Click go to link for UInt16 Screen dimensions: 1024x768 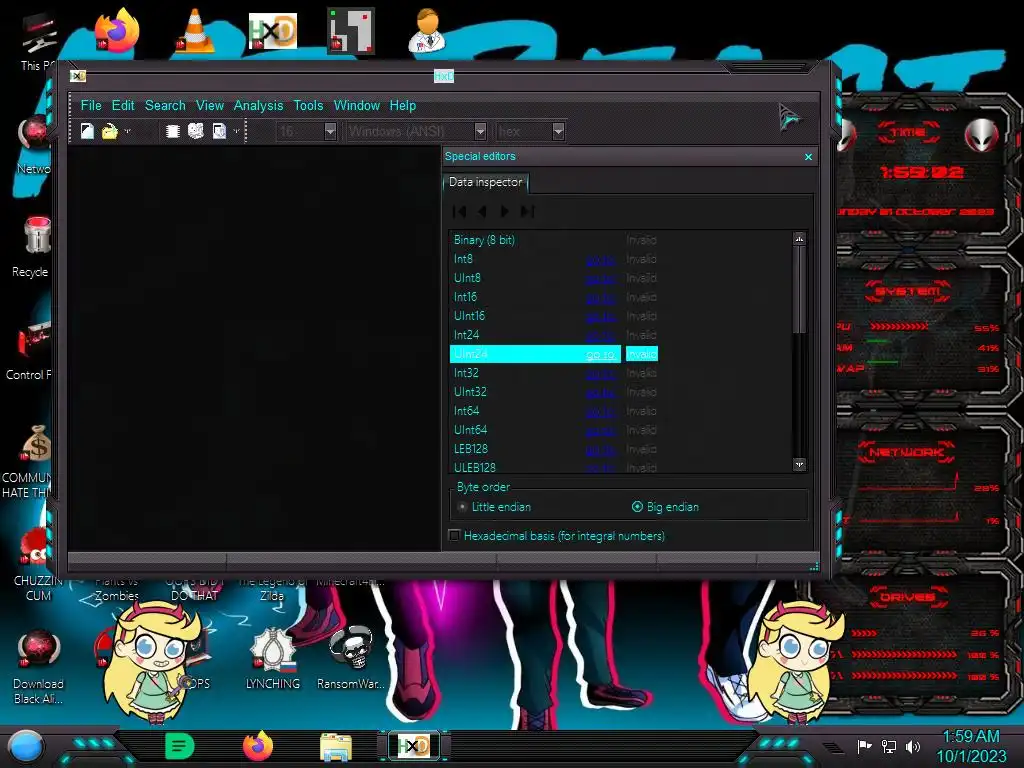click(x=600, y=317)
